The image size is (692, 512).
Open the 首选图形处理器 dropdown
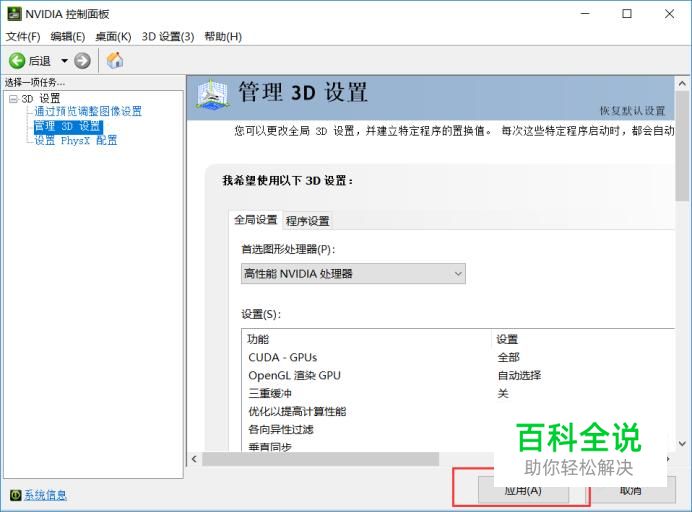353,274
